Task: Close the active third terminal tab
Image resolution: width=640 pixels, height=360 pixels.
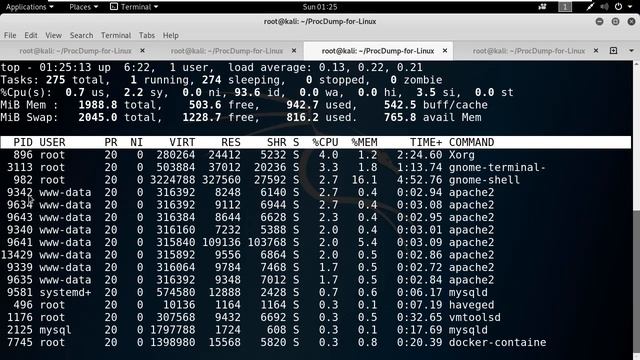Action: 445,51
